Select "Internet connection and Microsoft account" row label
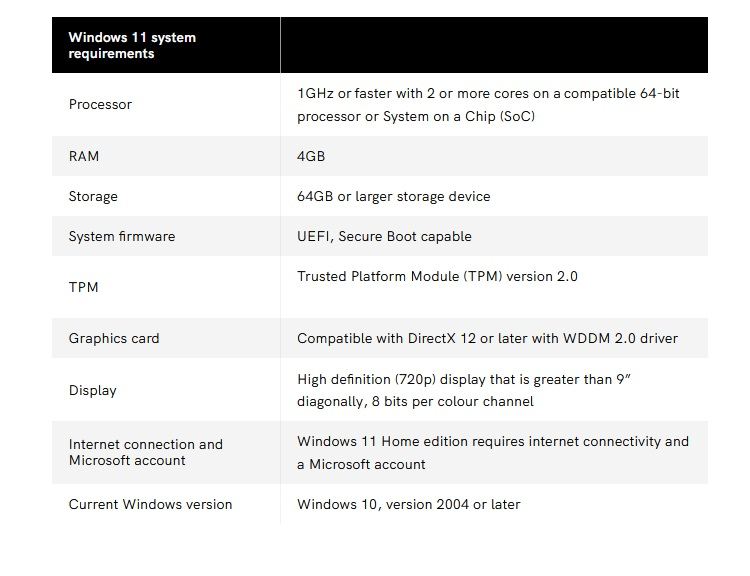Viewport: 750px width, 576px height. click(x=145, y=452)
